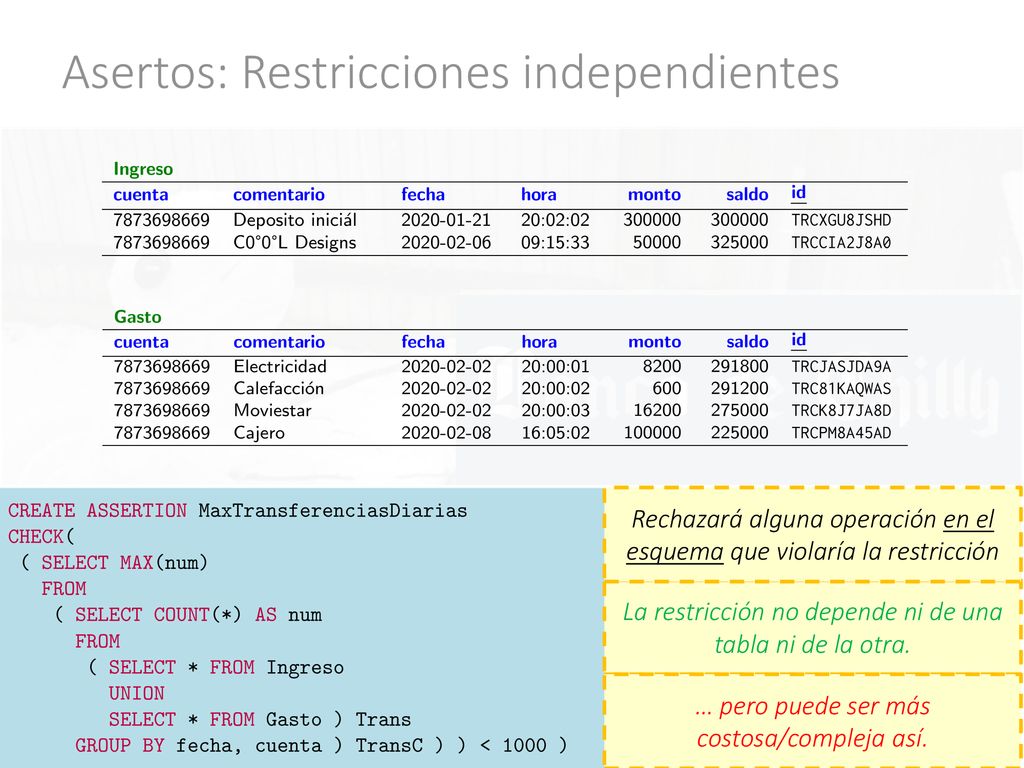Select the "Cajero" comment cell
The height and width of the screenshot is (768, 1024).
coord(259,433)
